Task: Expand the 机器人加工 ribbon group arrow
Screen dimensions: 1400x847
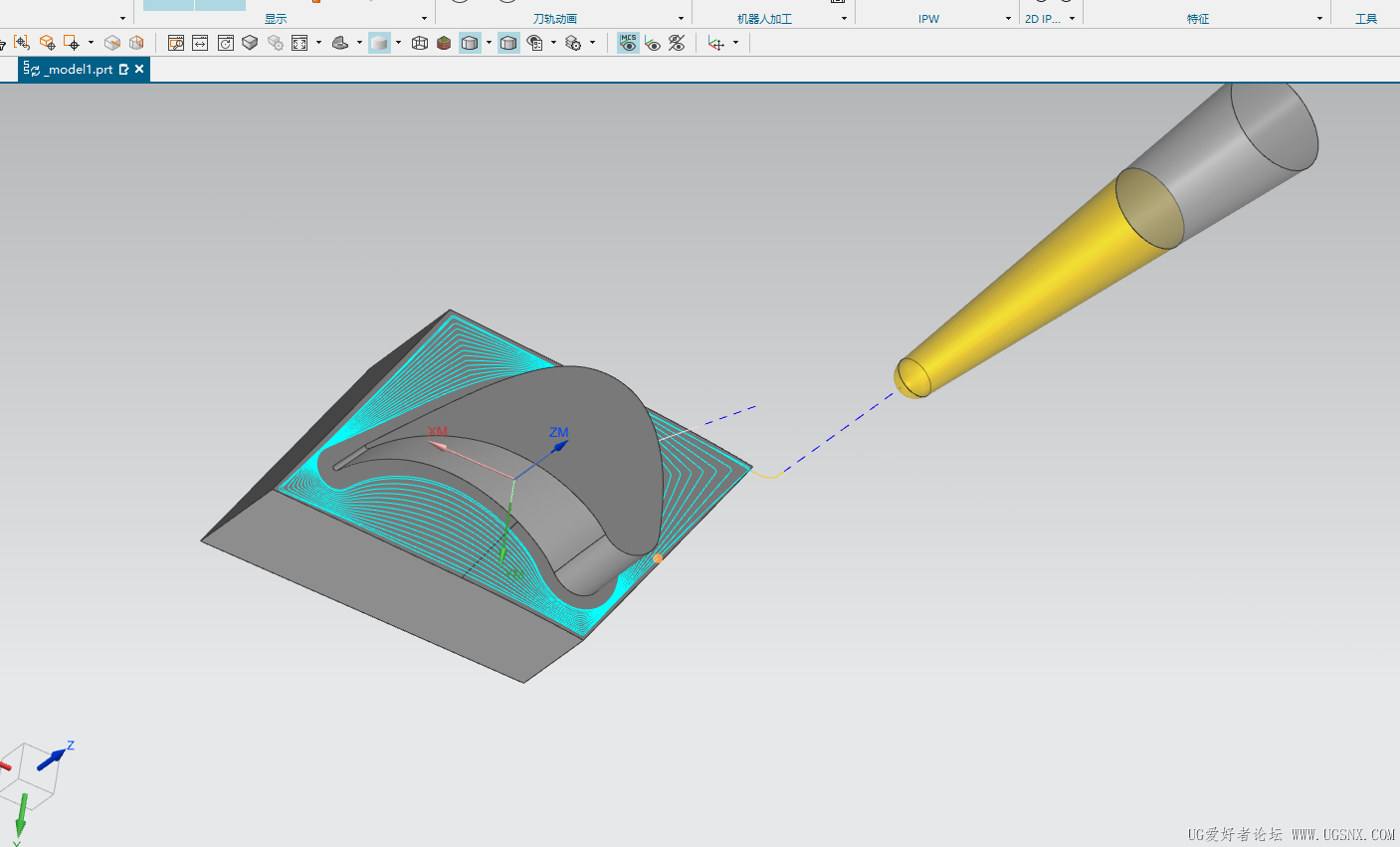Action: 844,19
